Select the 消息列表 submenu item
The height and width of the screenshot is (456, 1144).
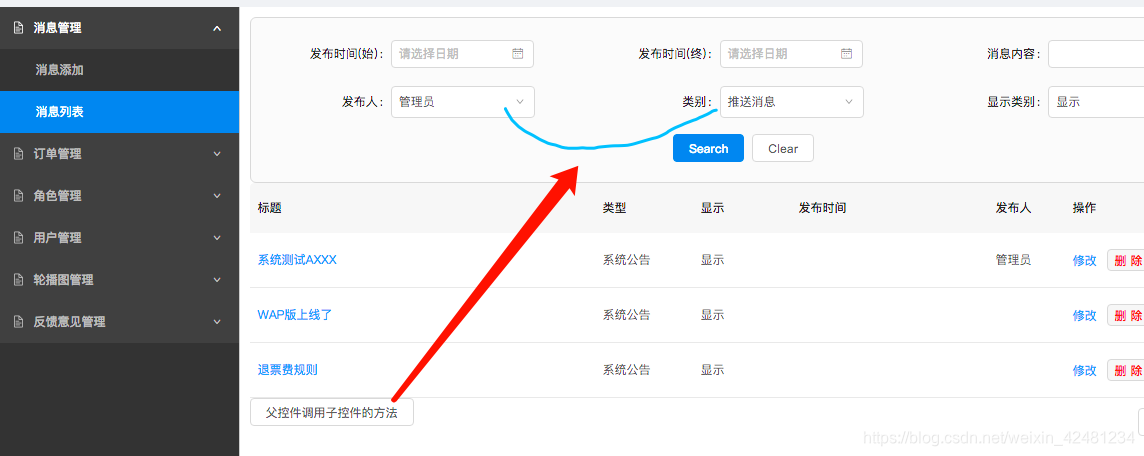120,112
